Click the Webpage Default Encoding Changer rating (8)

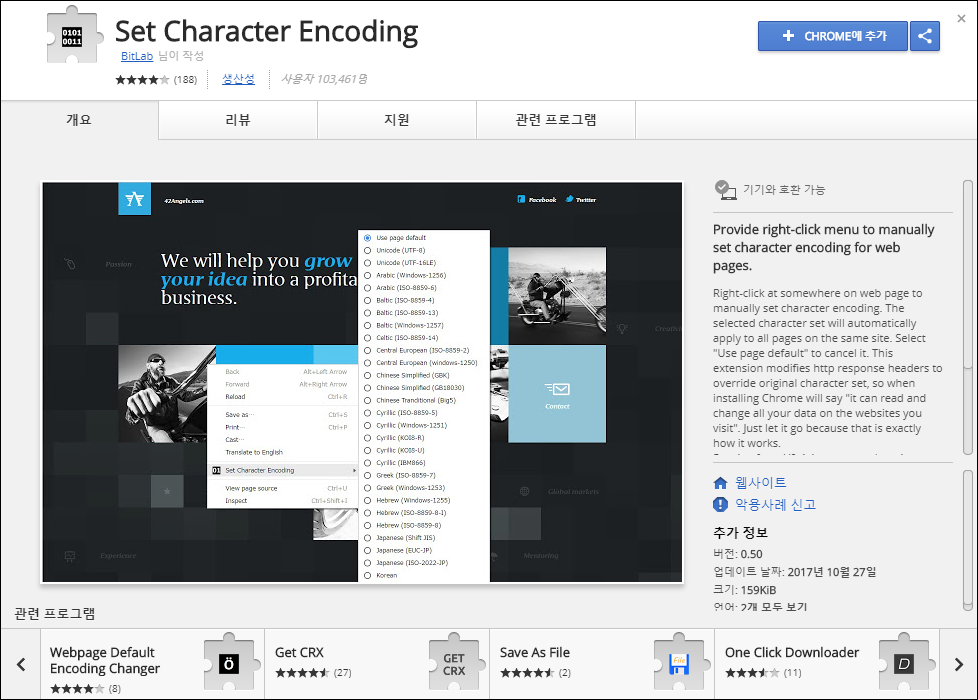(x=85, y=689)
